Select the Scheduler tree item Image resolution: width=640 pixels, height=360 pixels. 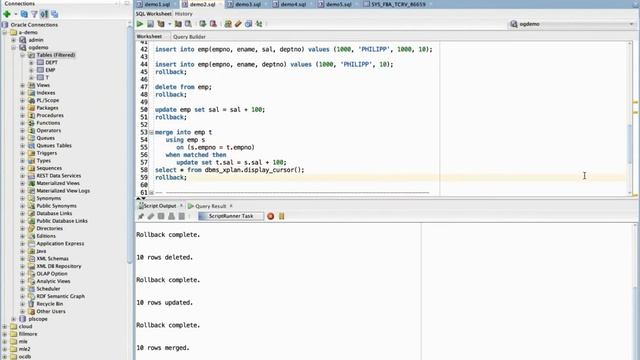(x=48, y=289)
